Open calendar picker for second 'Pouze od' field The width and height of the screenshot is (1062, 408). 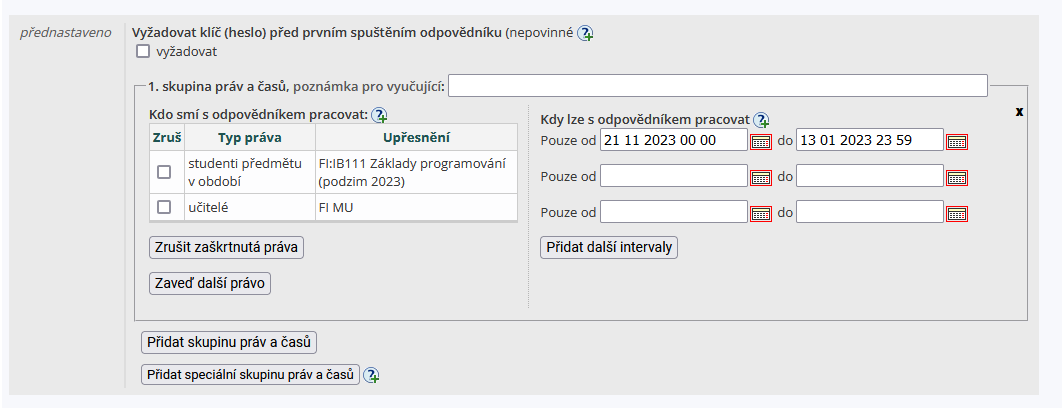(761, 177)
